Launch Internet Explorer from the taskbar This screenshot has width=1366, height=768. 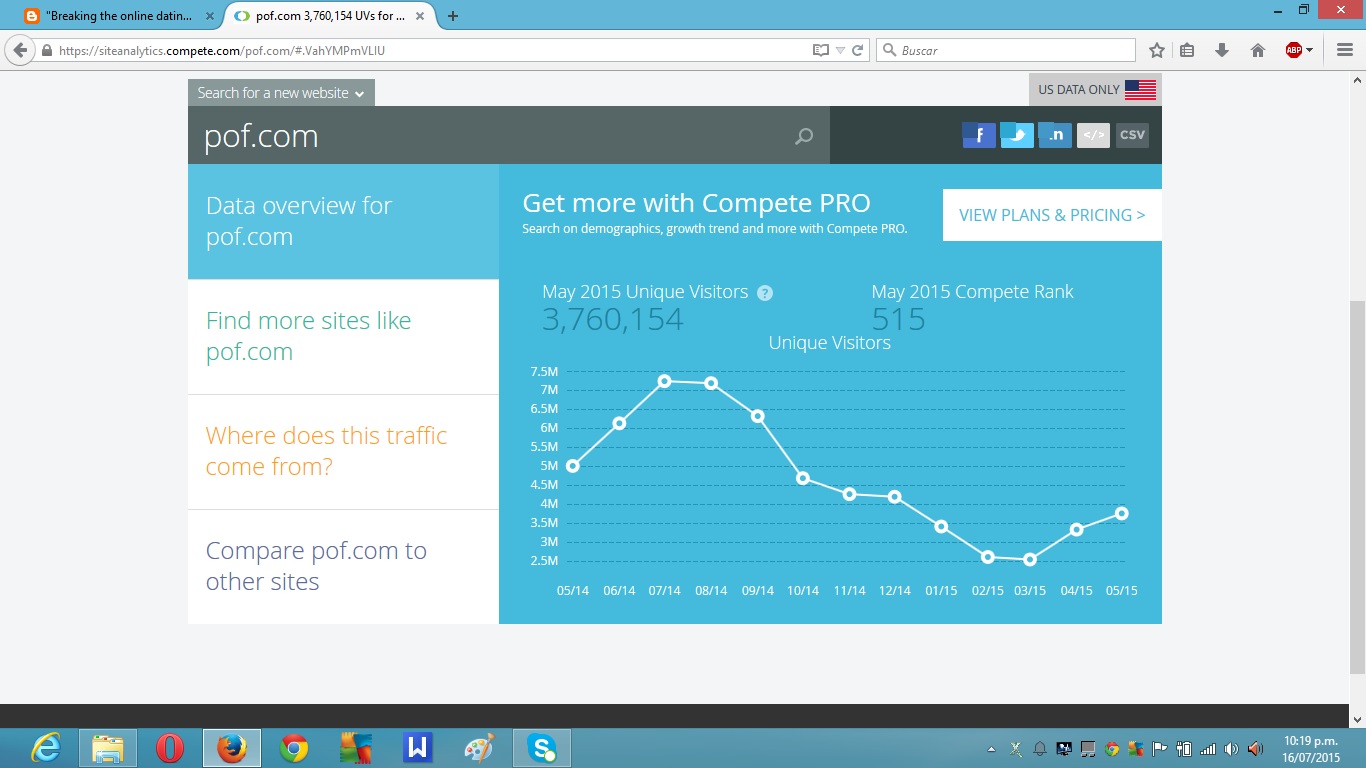(46, 748)
